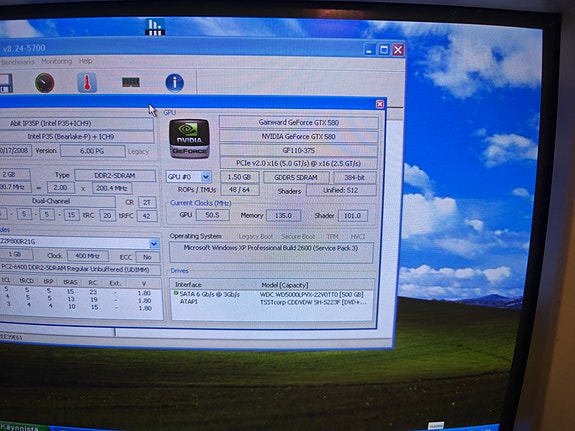Click the Gainward GeForce GTX 580 field
Screen dimensions: 575x431
coord(299,123)
